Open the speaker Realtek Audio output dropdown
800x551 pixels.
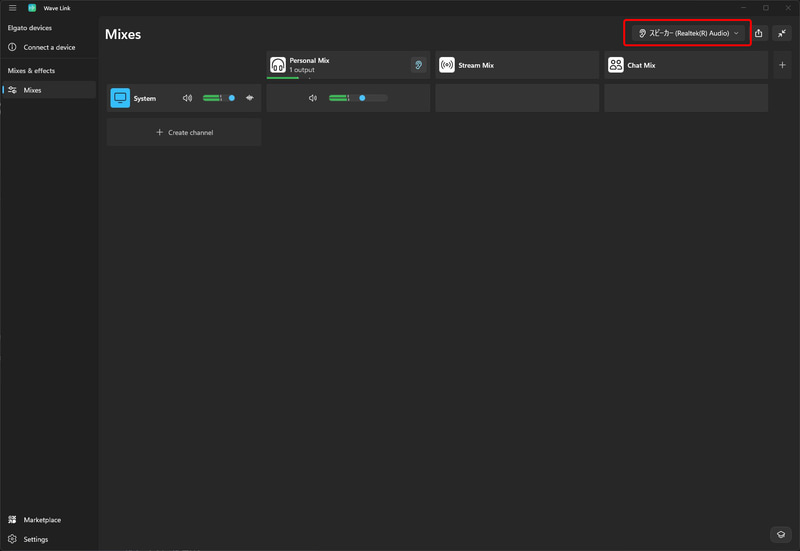pyautogui.click(x=688, y=33)
